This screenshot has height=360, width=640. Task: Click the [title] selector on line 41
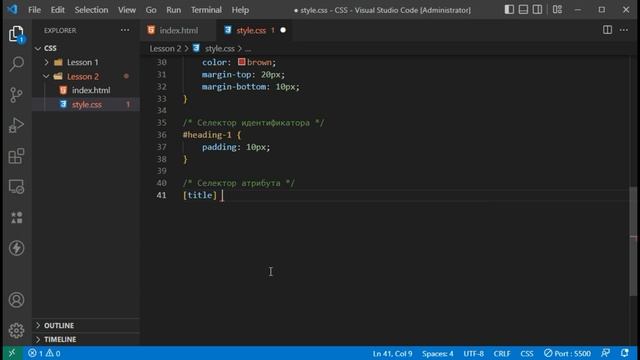[x=200, y=195]
